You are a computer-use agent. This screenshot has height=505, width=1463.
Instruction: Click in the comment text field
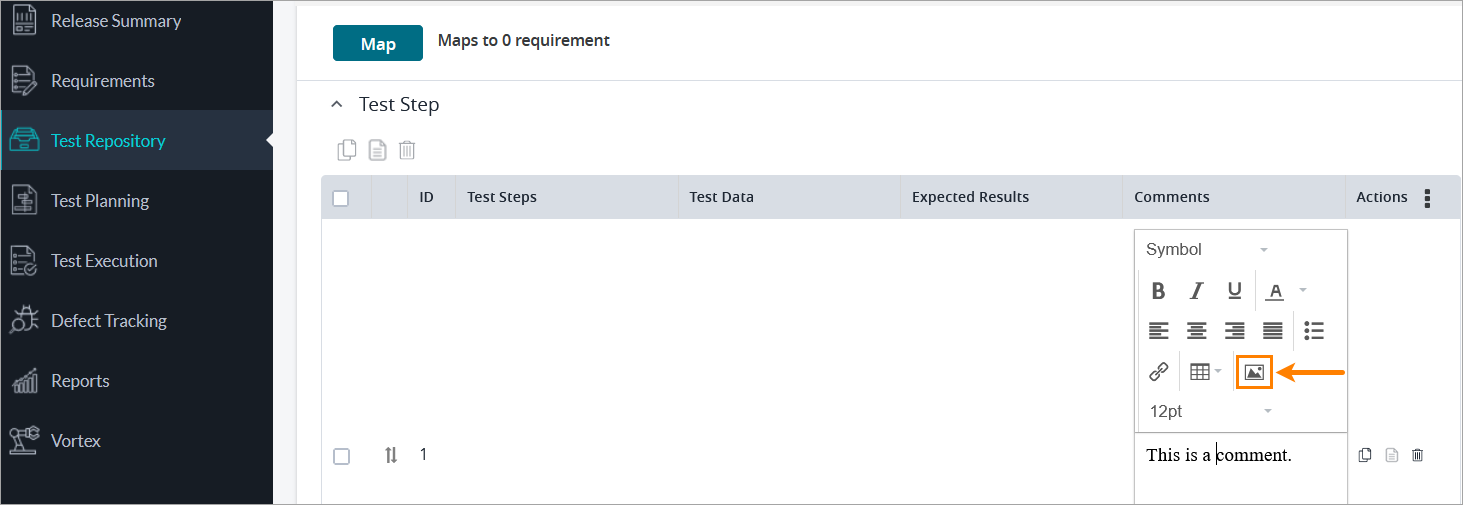(1240, 470)
